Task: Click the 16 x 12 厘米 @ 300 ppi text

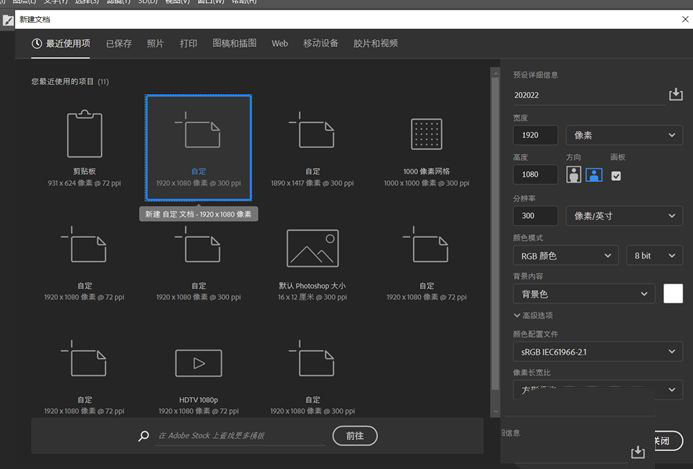Action: click(x=312, y=297)
